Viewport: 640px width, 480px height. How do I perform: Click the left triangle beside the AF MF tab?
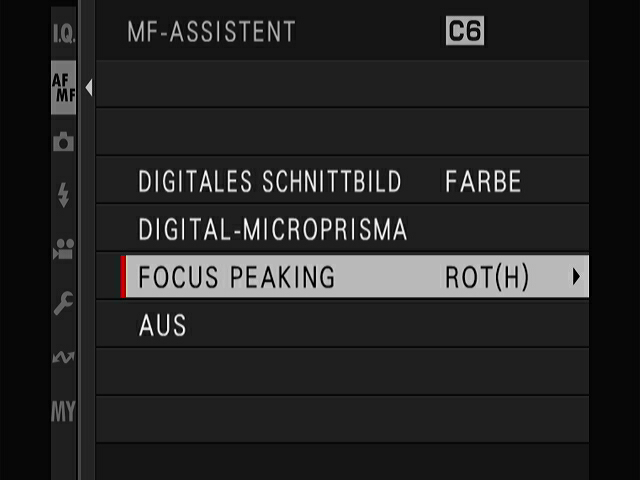[x=88, y=88]
